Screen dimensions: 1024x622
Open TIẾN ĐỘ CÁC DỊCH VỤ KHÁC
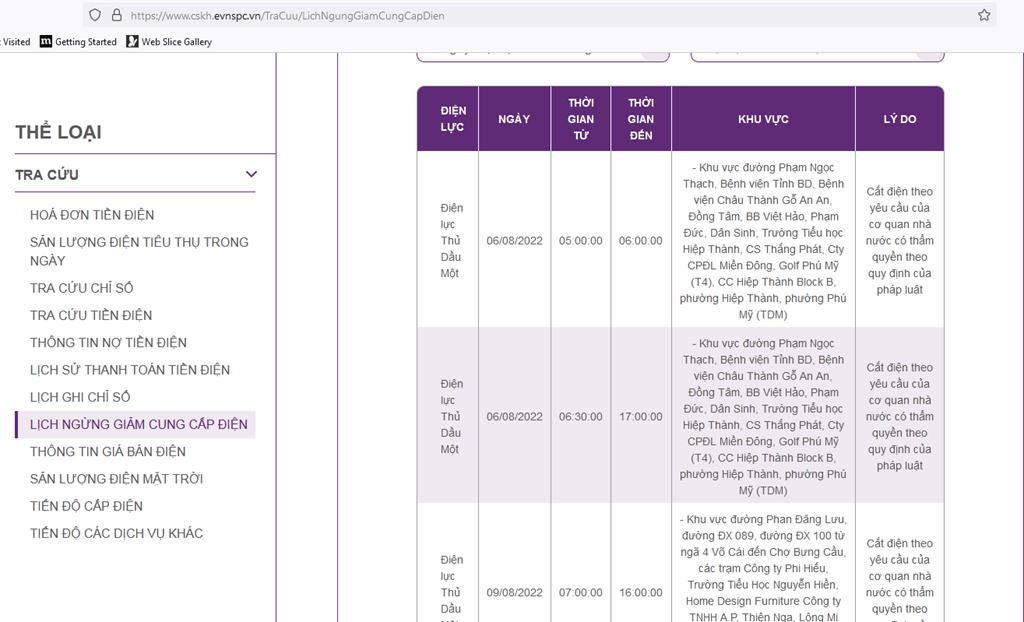point(116,534)
